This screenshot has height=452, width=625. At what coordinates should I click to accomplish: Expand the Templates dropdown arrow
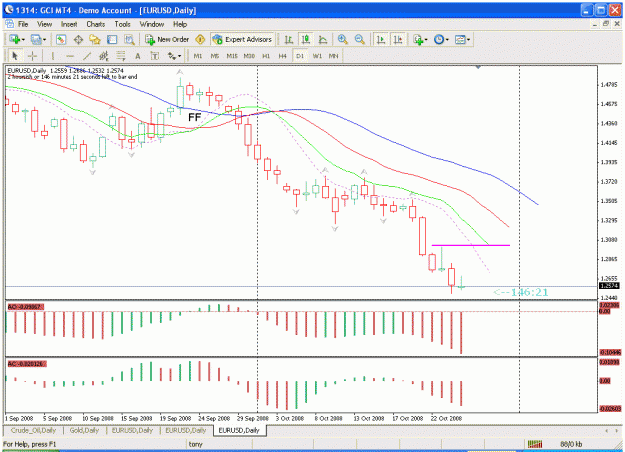[x=468, y=39]
